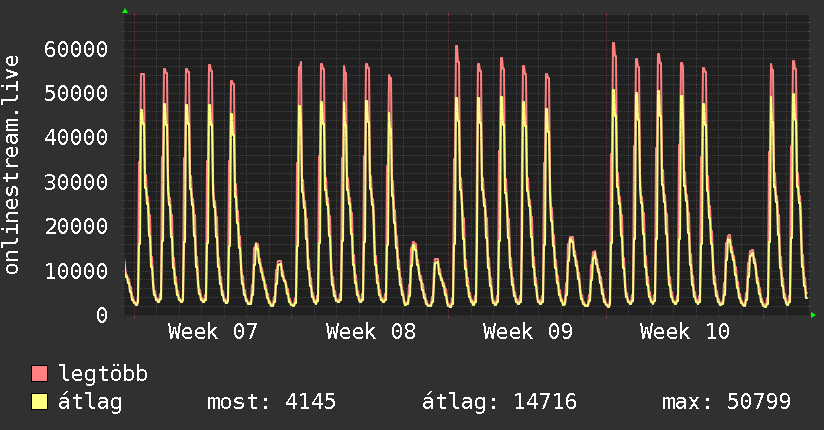Image resolution: width=824 pixels, height=430 pixels.
Task: Click the green arrow at x-axis end
Action: 813,315
